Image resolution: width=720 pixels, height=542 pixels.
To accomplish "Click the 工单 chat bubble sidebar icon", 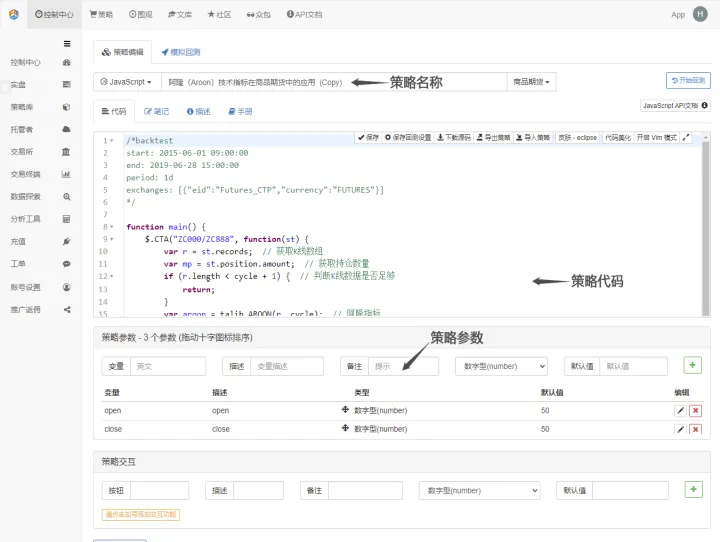I will [67, 264].
